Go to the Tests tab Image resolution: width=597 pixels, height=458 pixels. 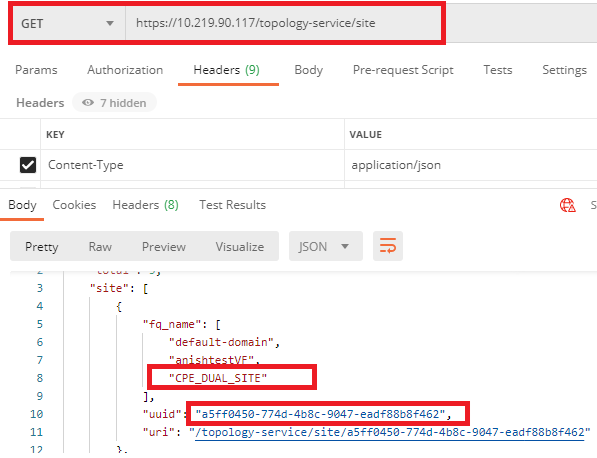coord(498,70)
